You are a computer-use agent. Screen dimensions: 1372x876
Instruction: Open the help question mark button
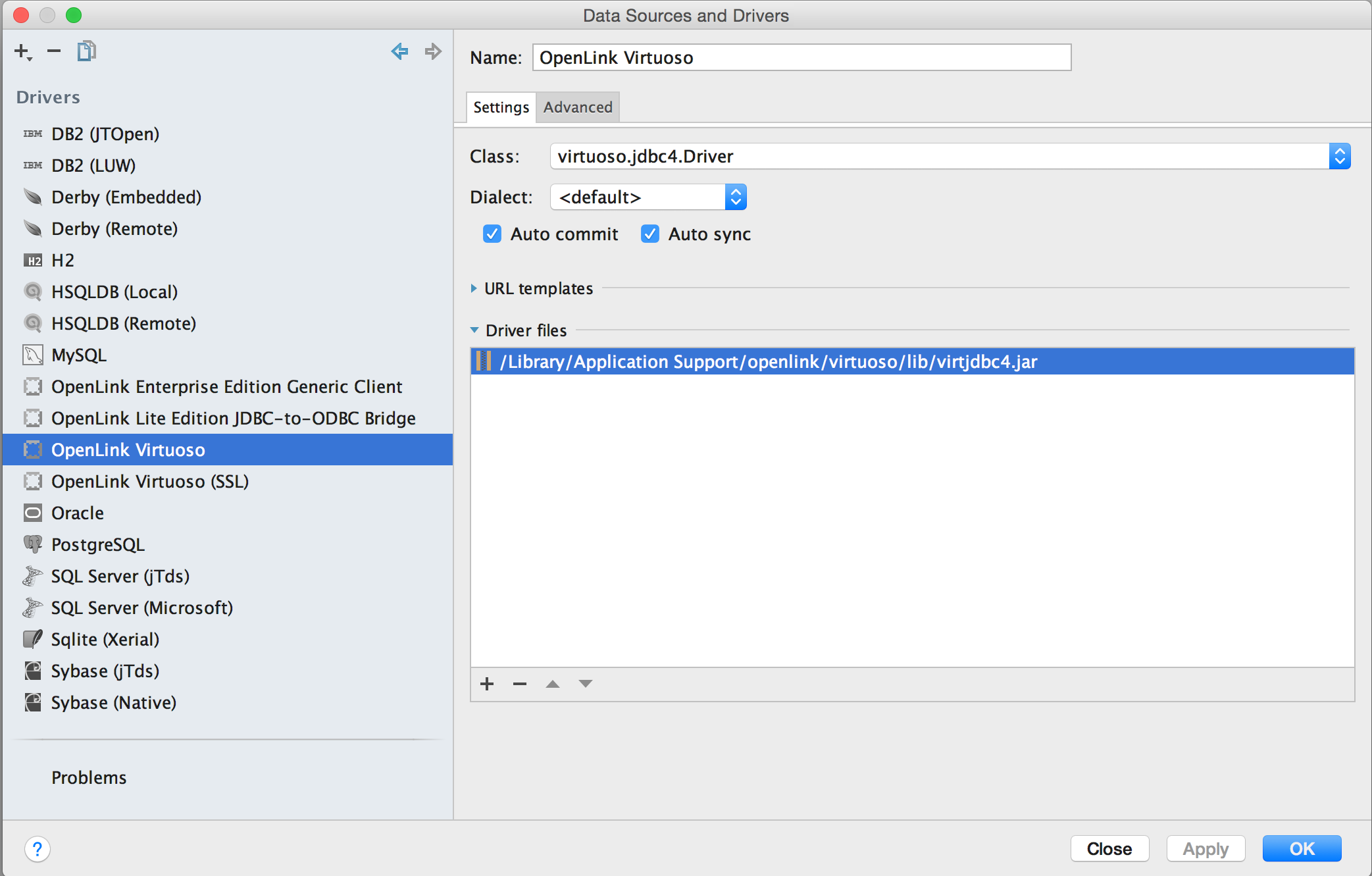point(38,849)
